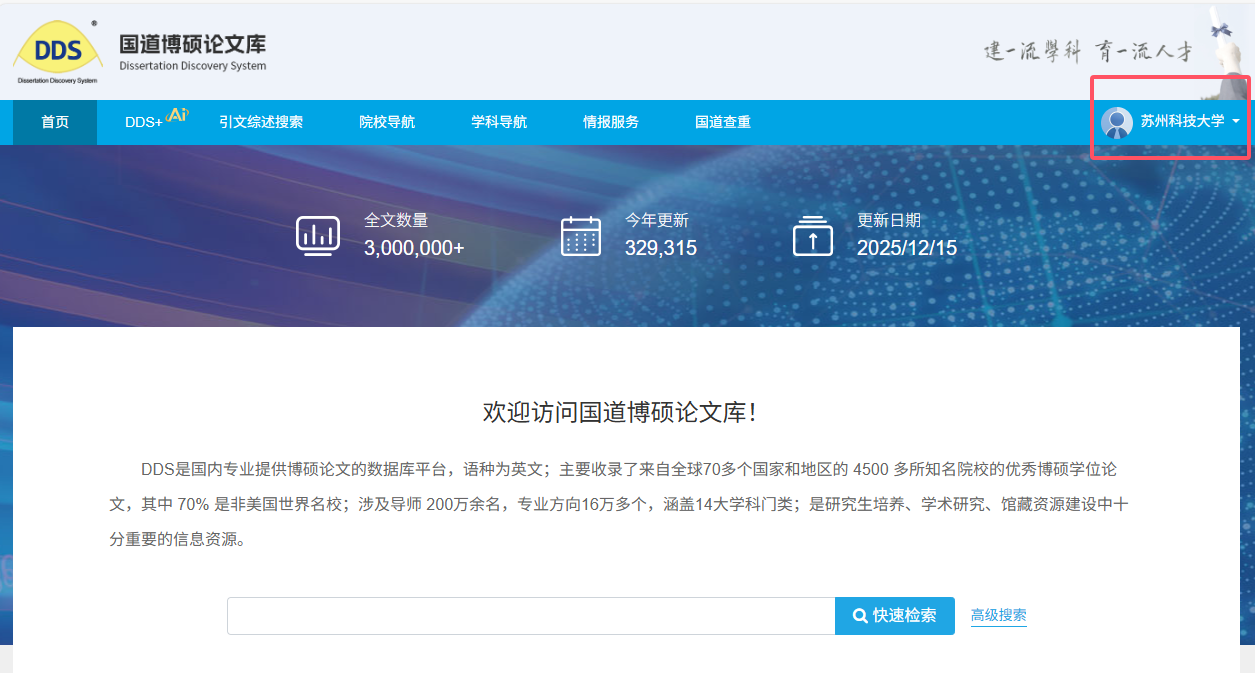Screen dimensions: 1255x673
Task: Click the AI badge beside DDS+
Action: pos(177,115)
